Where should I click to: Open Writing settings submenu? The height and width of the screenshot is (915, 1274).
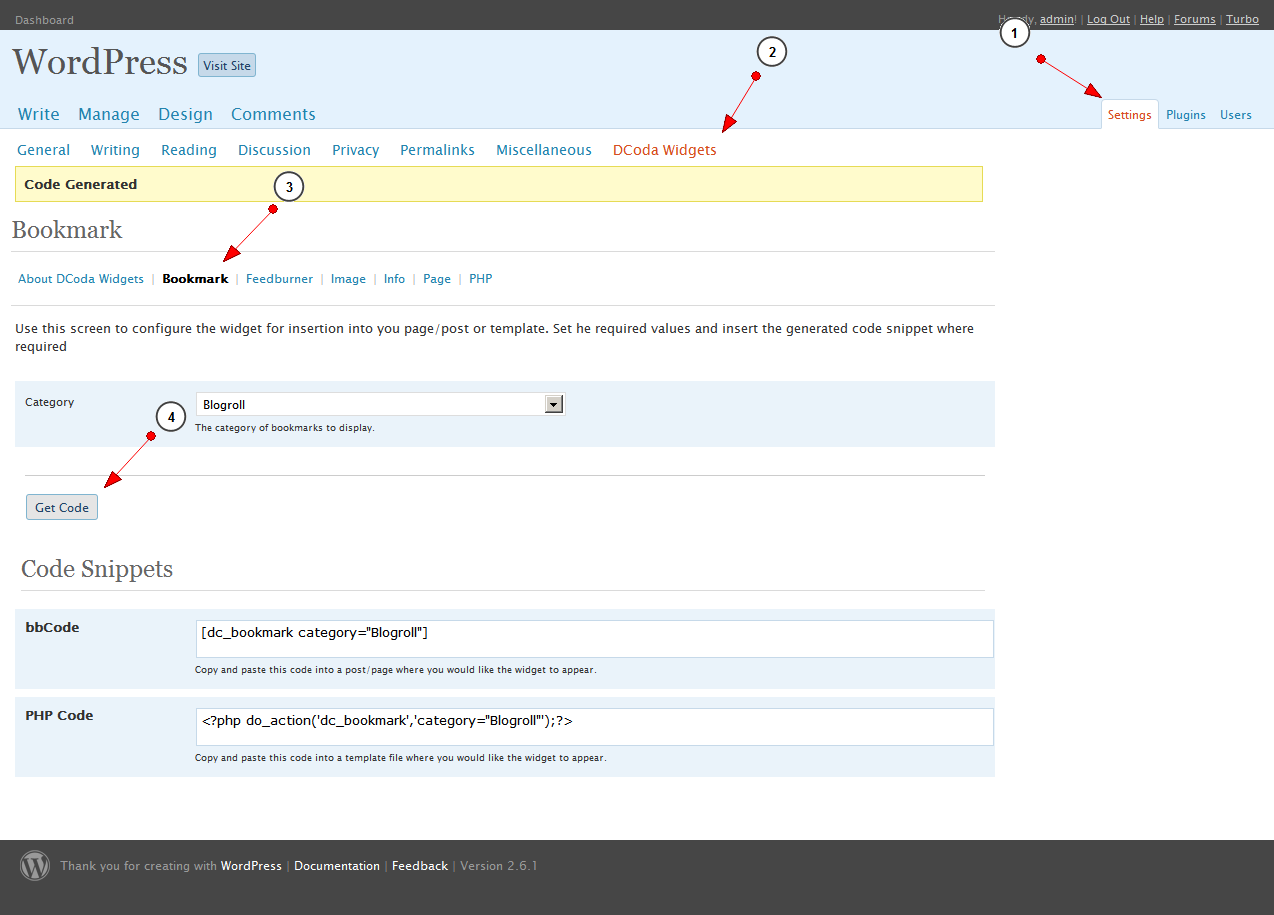point(115,150)
